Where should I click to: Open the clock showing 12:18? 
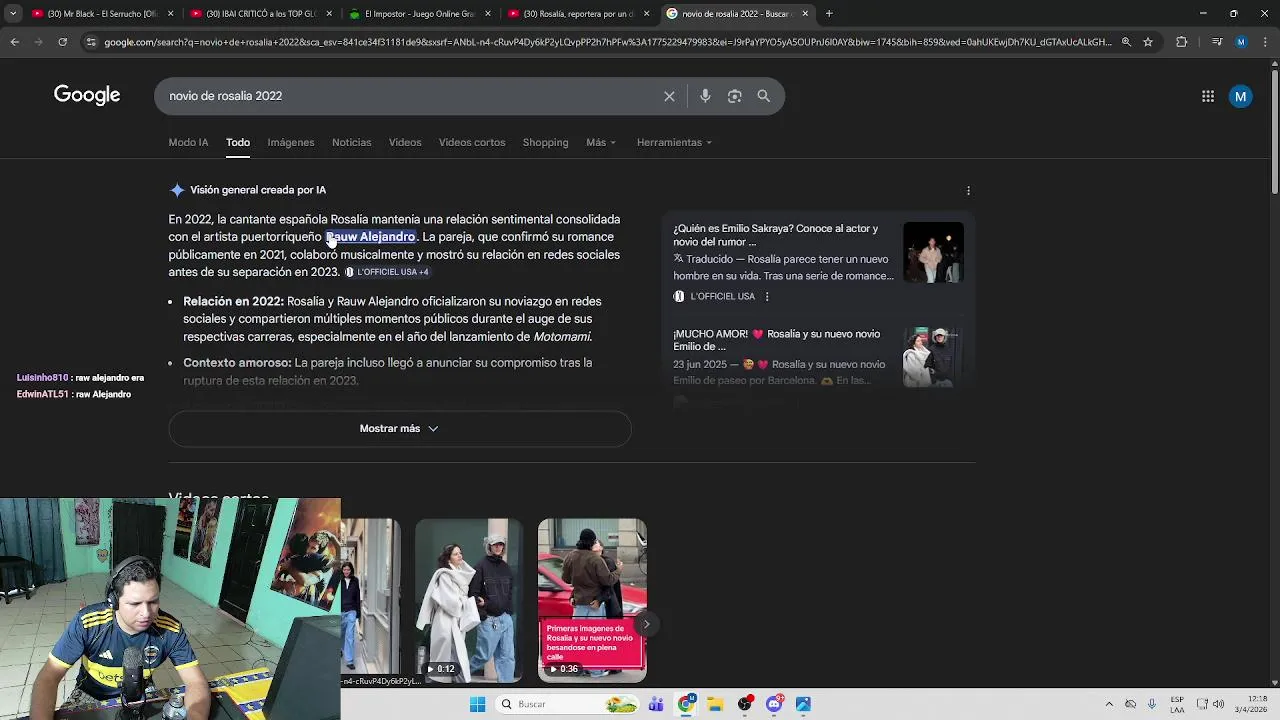tap(1251, 704)
